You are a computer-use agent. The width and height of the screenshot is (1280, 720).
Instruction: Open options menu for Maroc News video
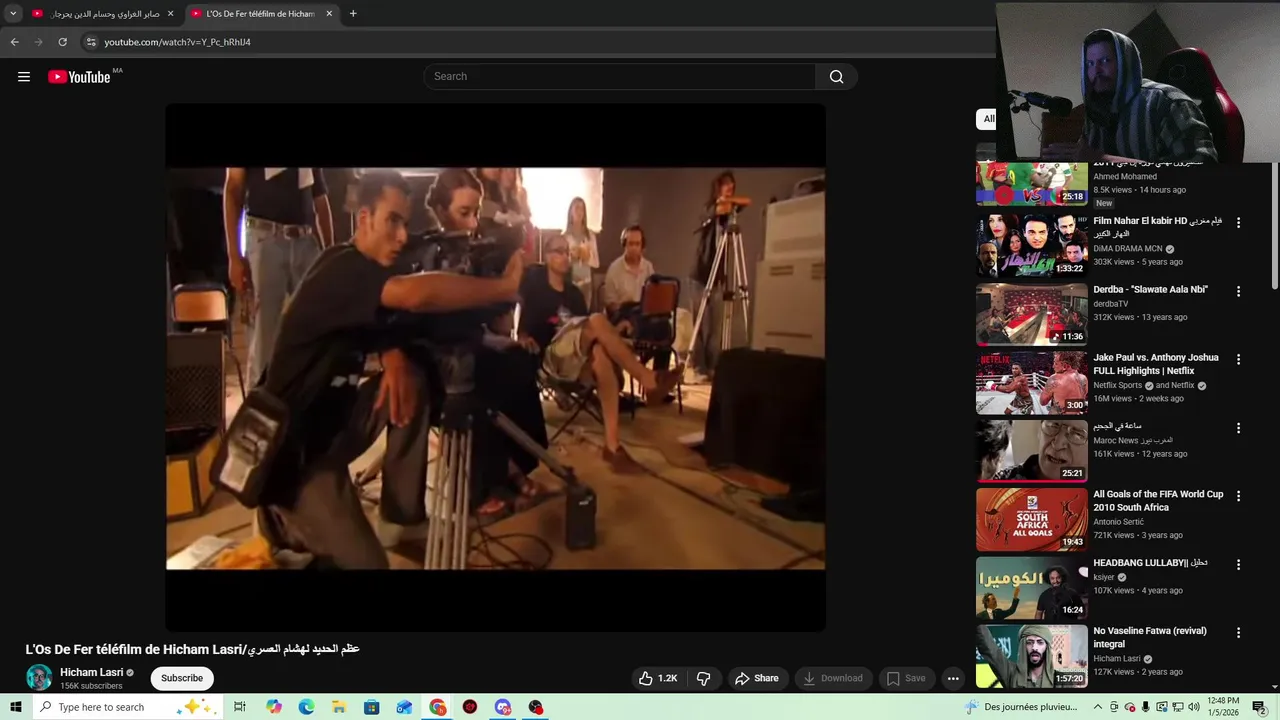(x=1238, y=427)
